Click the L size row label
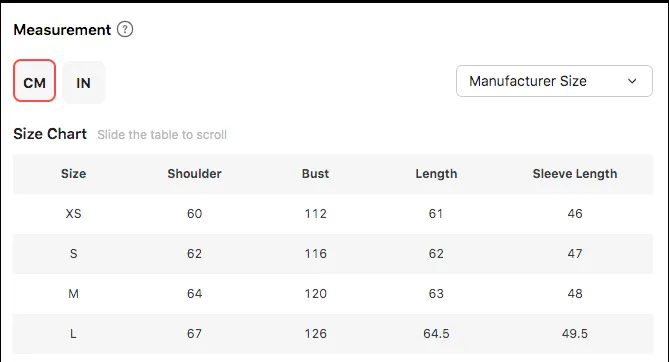This screenshot has width=669, height=362. point(73,334)
